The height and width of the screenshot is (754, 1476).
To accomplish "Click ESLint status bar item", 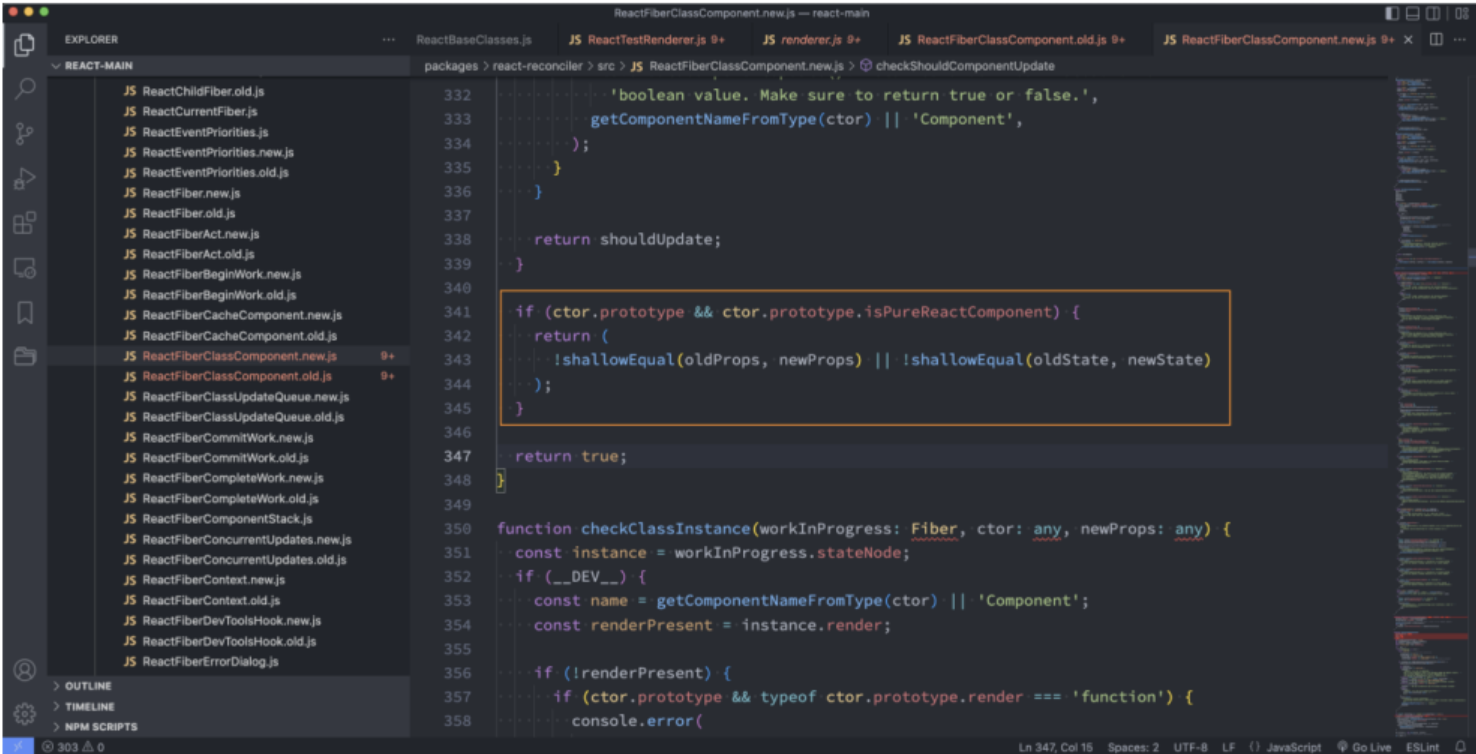I will (x=1422, y=746).
